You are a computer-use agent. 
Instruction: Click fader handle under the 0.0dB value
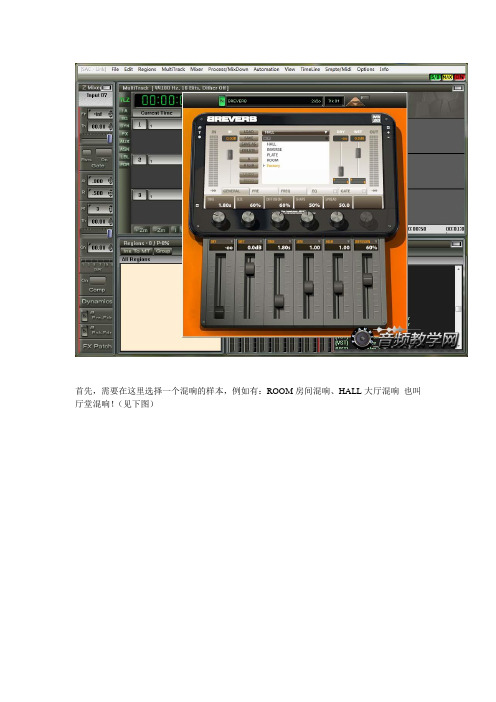pyautogui.click(x=250, y=269)
